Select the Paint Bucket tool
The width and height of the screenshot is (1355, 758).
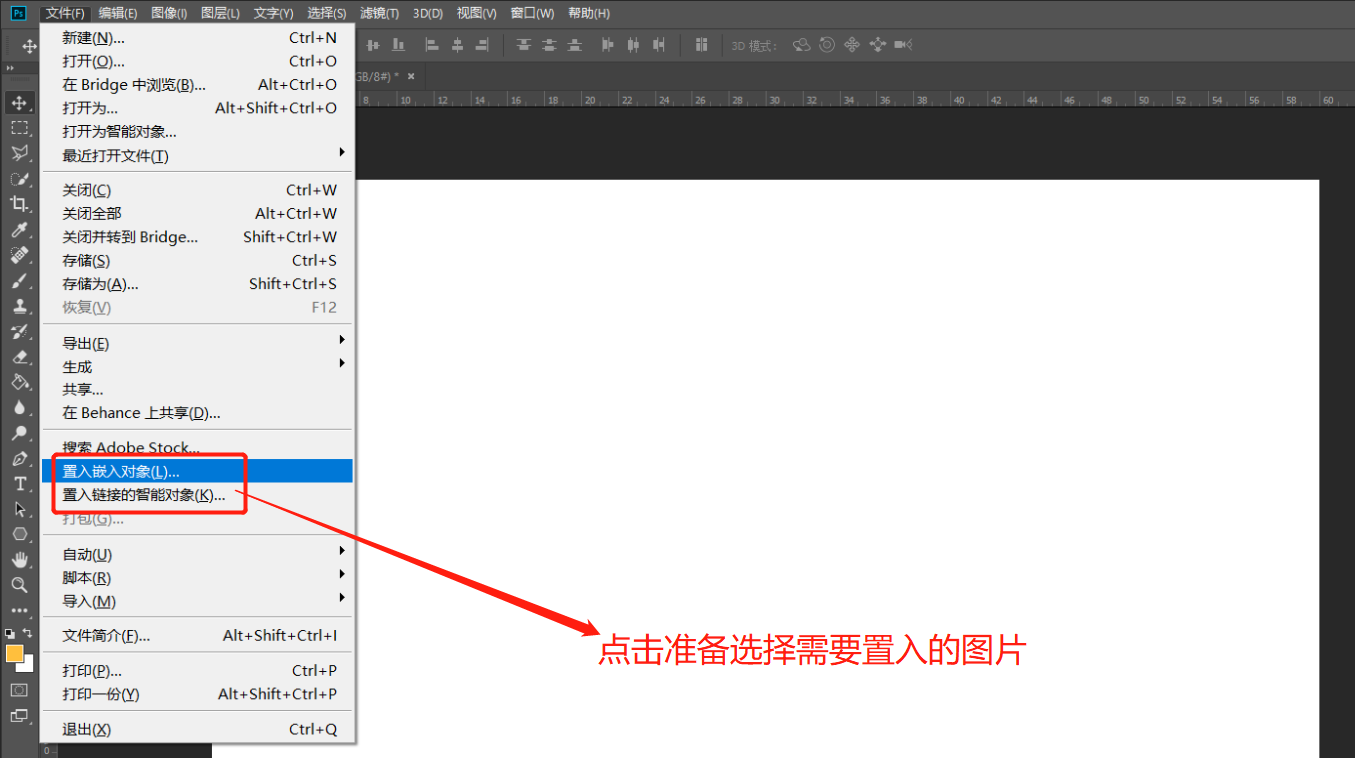coord(19,382)
